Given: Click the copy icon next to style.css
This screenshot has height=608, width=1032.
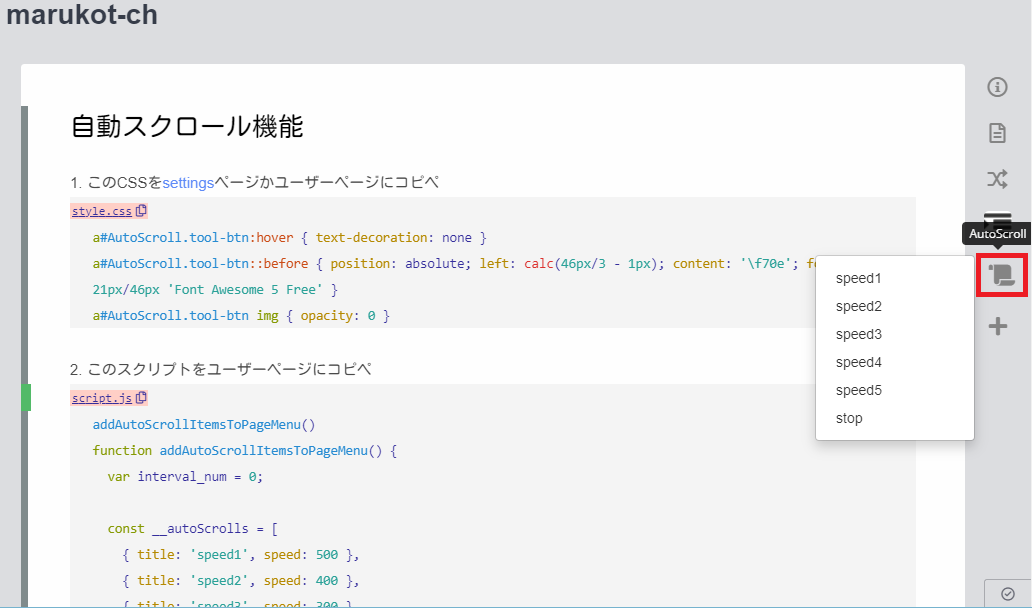Looking at the screenshot, I should [x=139, y=210].
